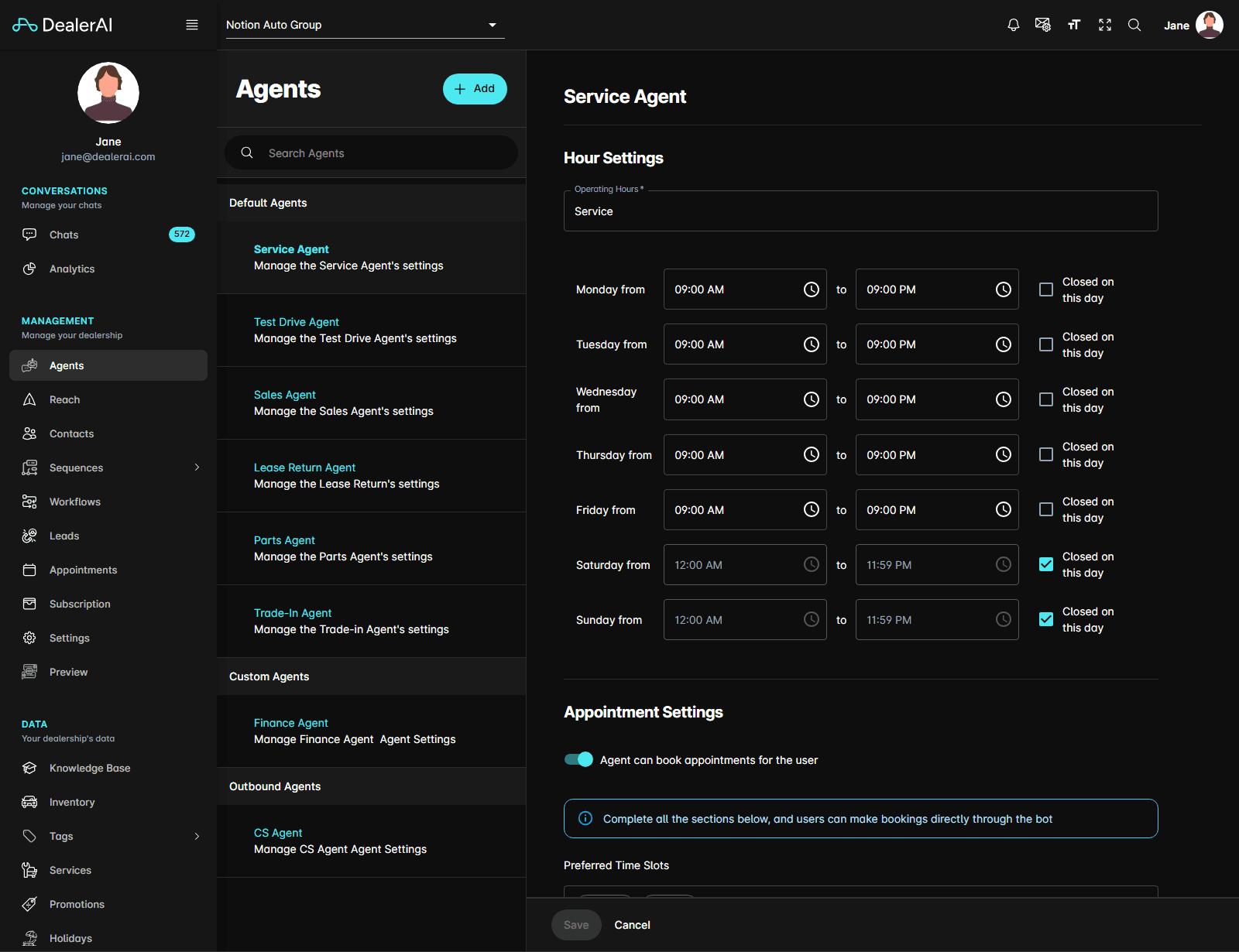Click Thursday from 09:00 AM time field
Image resolution: width=1239 pixels, height=952 pixels.
tap(745, 455)
